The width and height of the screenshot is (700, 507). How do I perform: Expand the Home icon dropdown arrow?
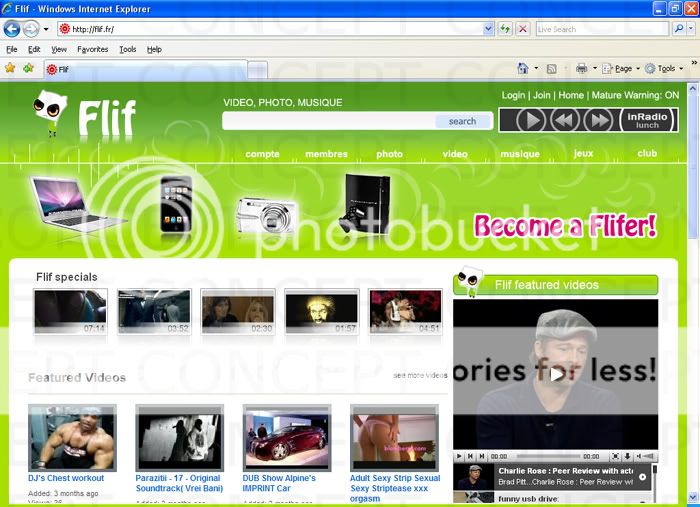(536, 68)
